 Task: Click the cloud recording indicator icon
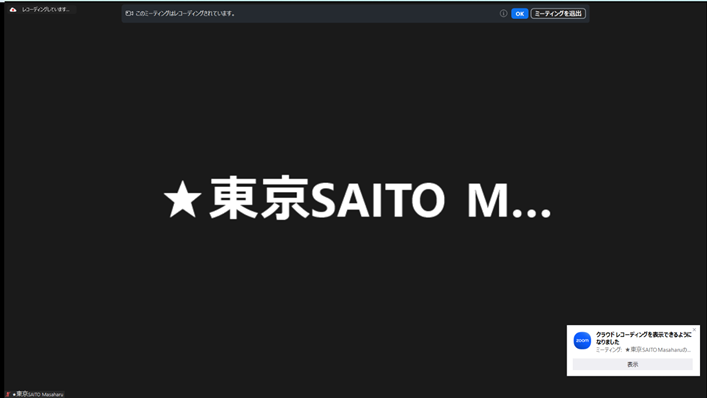[13, 9]
